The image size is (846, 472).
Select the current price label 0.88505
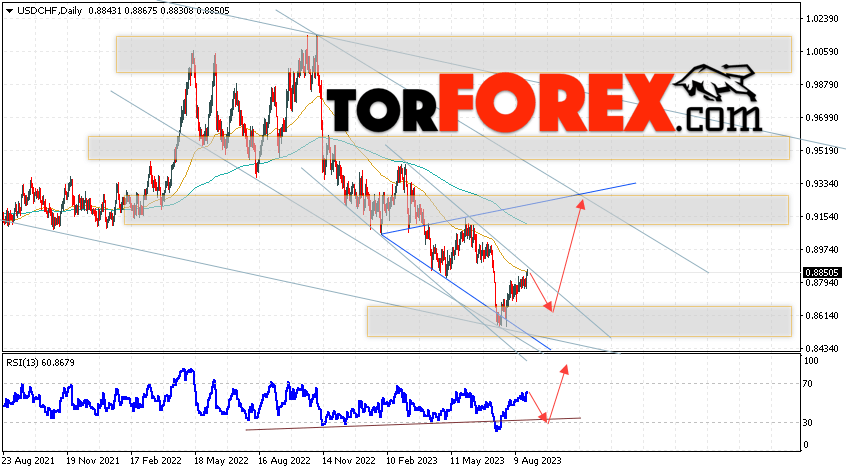(x=822, y=273)
